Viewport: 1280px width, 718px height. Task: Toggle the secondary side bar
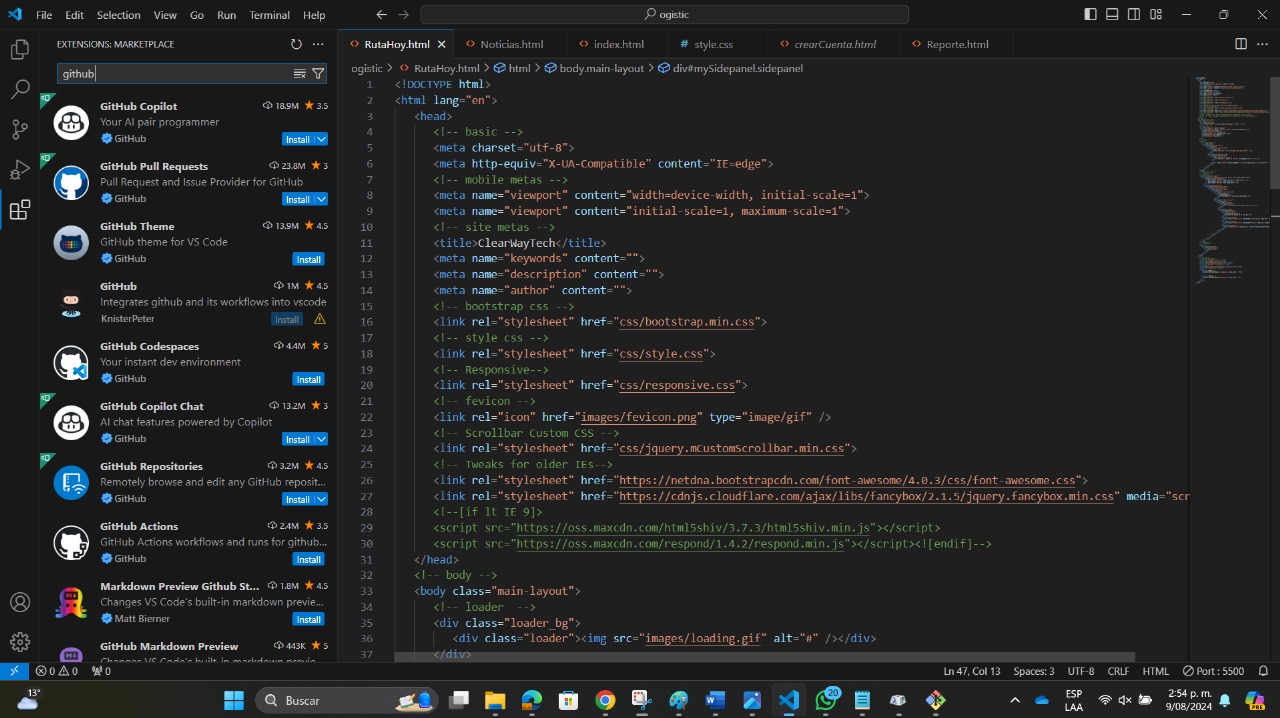point(1134,15)
